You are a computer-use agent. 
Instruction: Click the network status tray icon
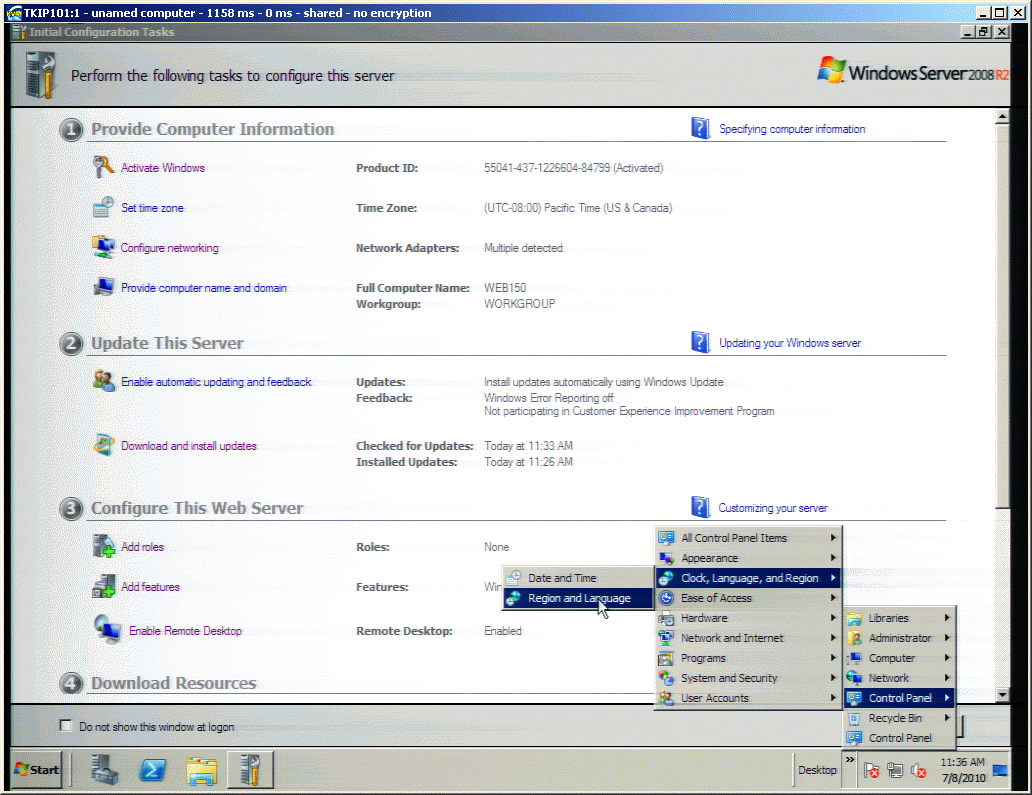pos(895,770)
